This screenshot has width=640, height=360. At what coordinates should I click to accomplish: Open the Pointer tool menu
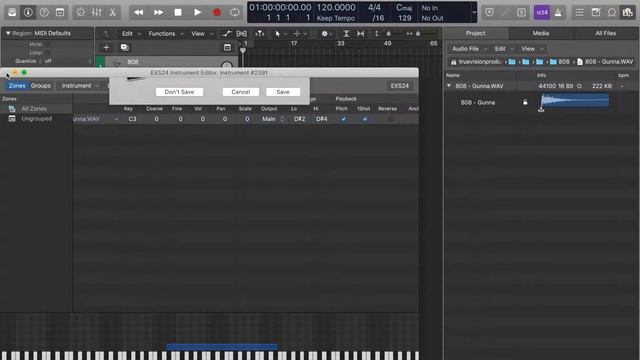(x=280, y=33)
